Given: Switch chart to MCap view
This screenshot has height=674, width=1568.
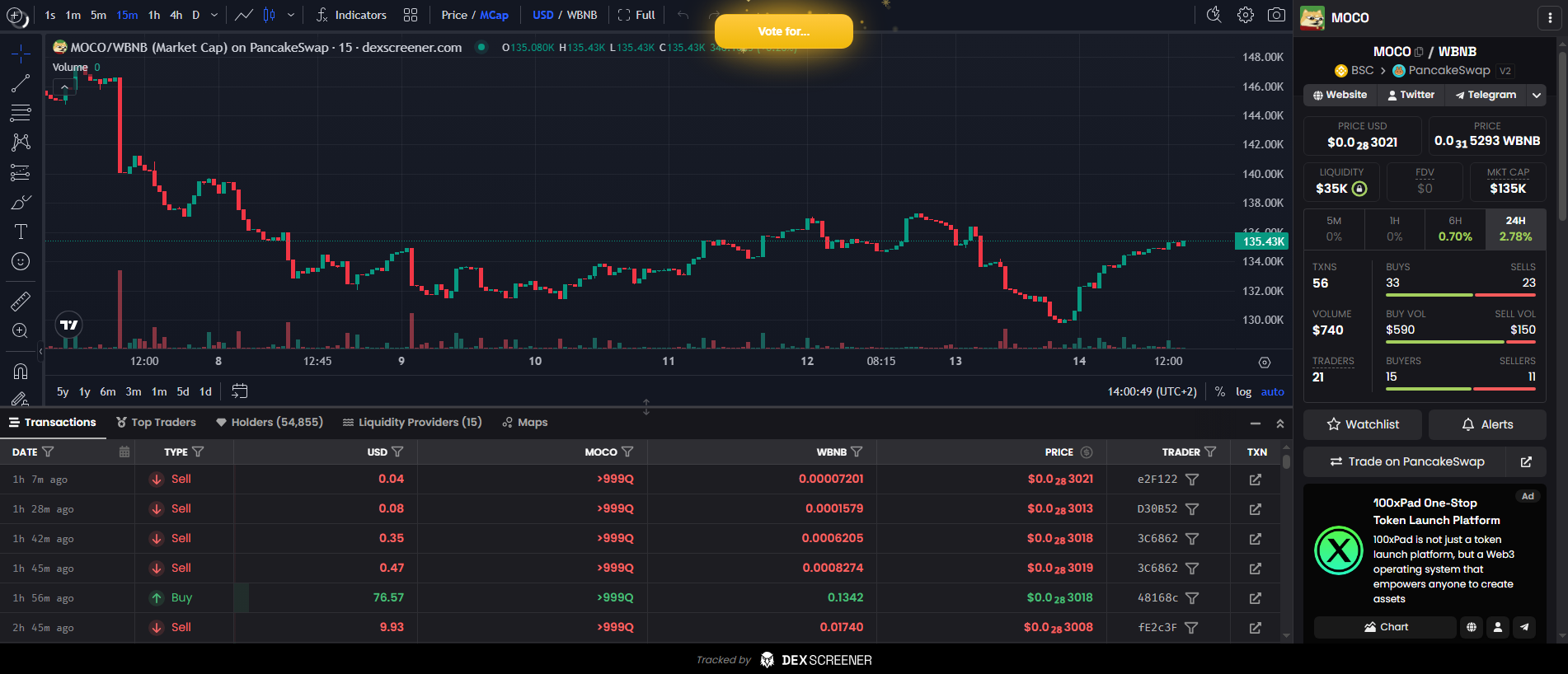Looking at the screenshot, I should click(495, 15).
